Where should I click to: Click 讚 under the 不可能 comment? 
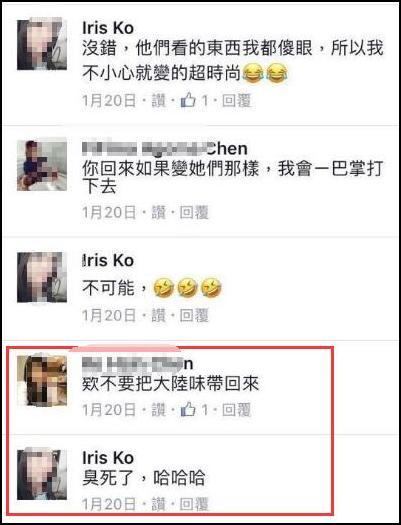(x=159, y=315)
